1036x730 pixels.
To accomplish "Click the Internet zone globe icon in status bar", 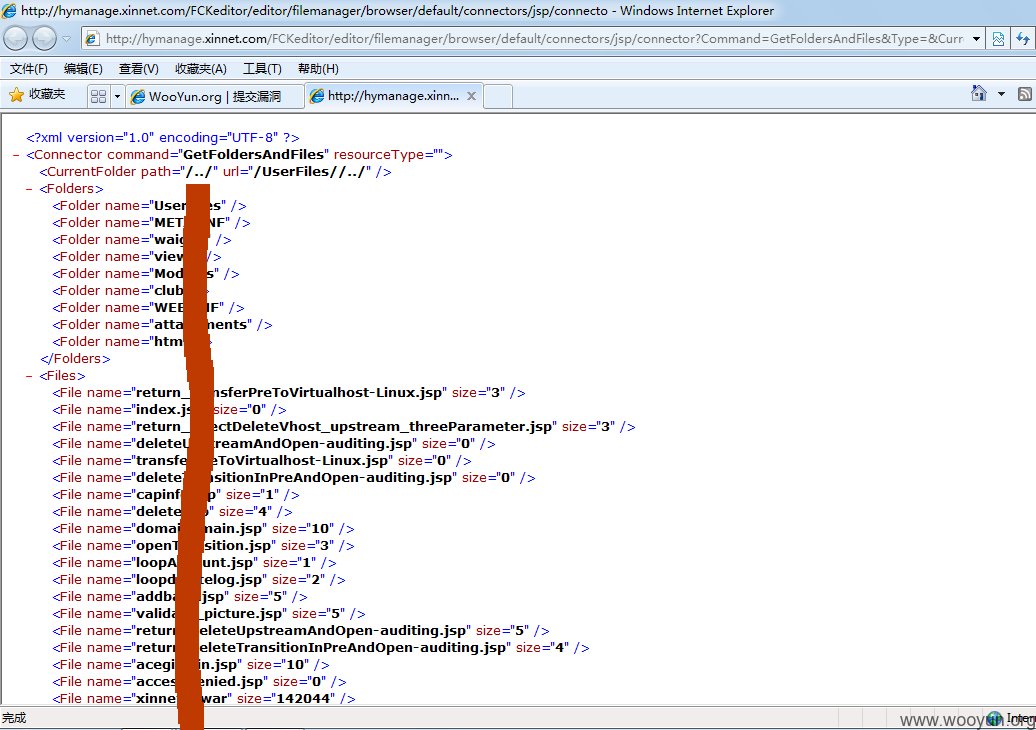I will (x=994, y=718).
